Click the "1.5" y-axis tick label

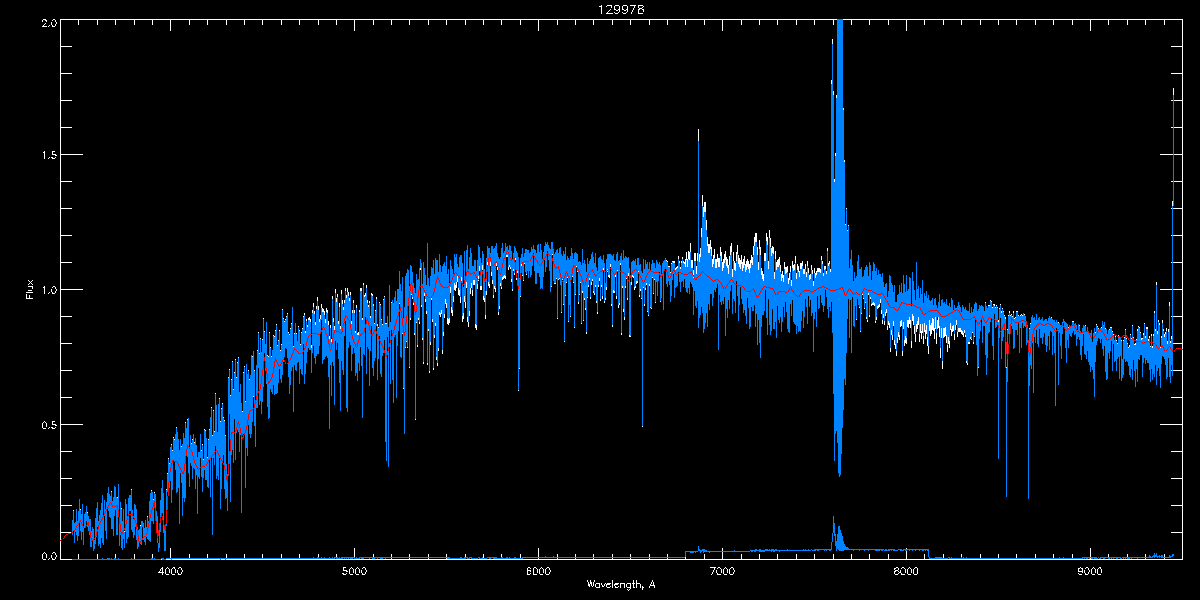pos(48,156)
